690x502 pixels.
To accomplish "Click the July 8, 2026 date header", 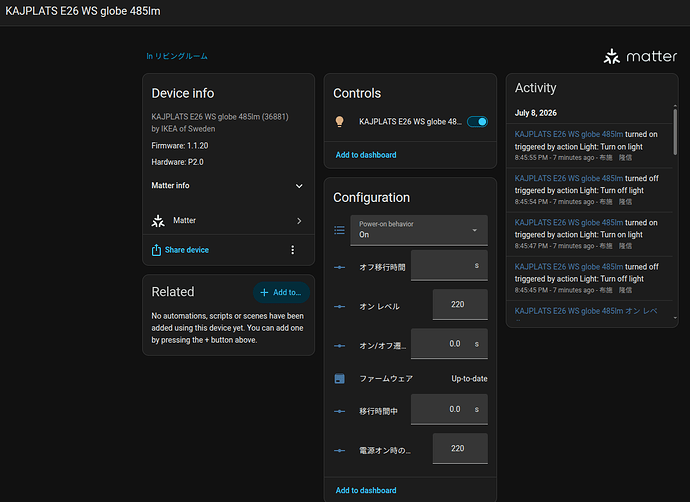I will (536, 113).
